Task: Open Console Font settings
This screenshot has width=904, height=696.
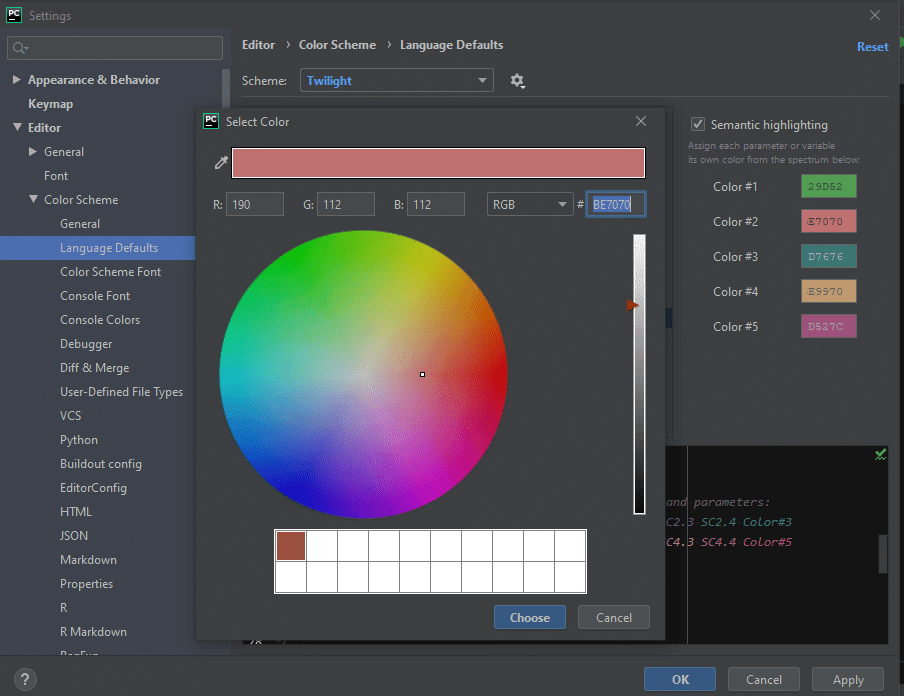Action: tap(95, 296)
